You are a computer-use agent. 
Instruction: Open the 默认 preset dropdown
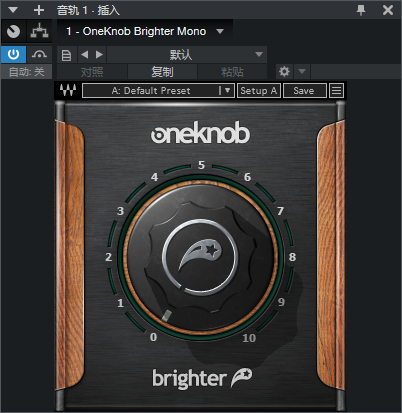click(x=187, y=55)
